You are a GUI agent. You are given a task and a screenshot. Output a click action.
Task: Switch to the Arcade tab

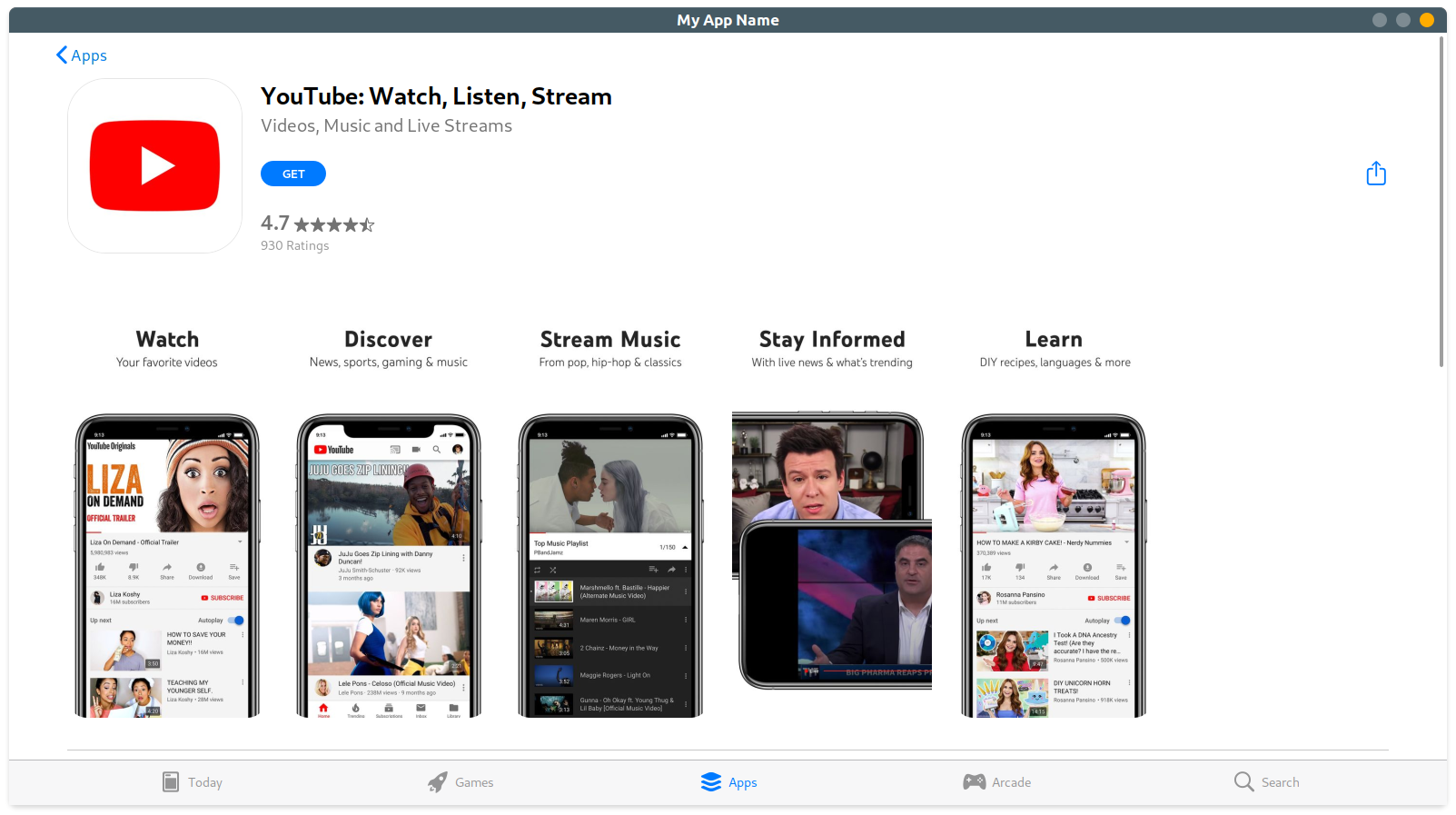(997, 782)
